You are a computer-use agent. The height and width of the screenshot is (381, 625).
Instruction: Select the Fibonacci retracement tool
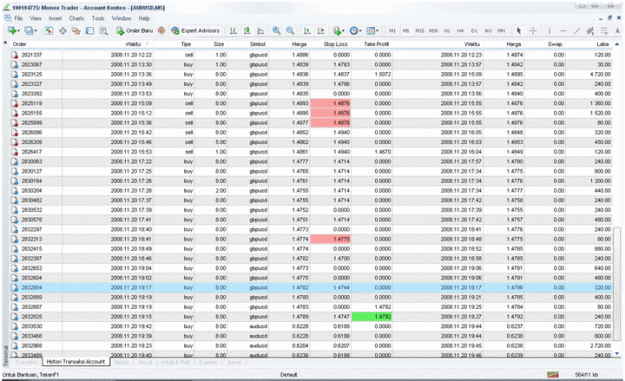pos(604,31)
